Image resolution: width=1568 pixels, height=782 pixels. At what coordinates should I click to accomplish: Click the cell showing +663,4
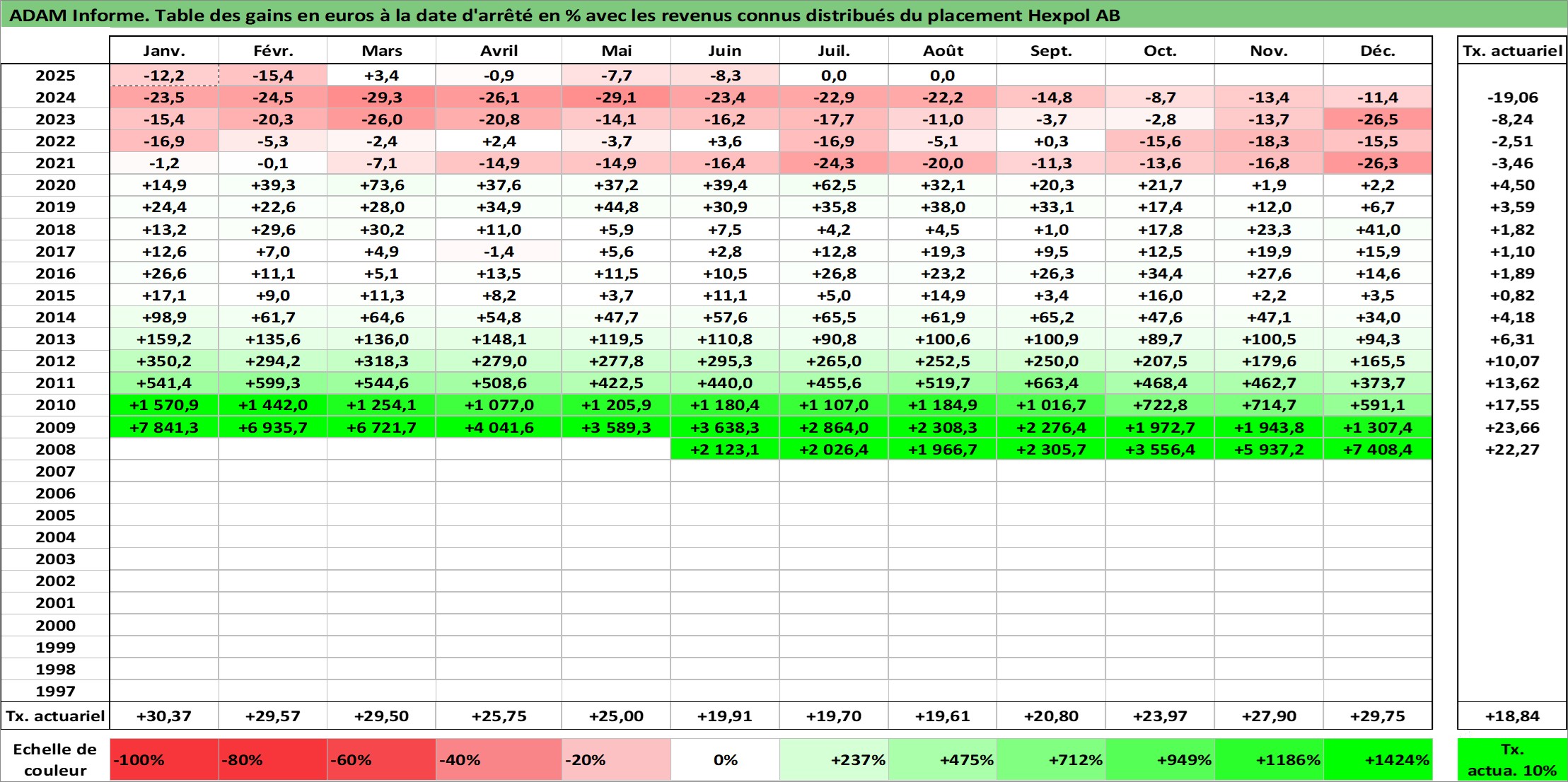pyautogui.click(x=1051, y=383)
